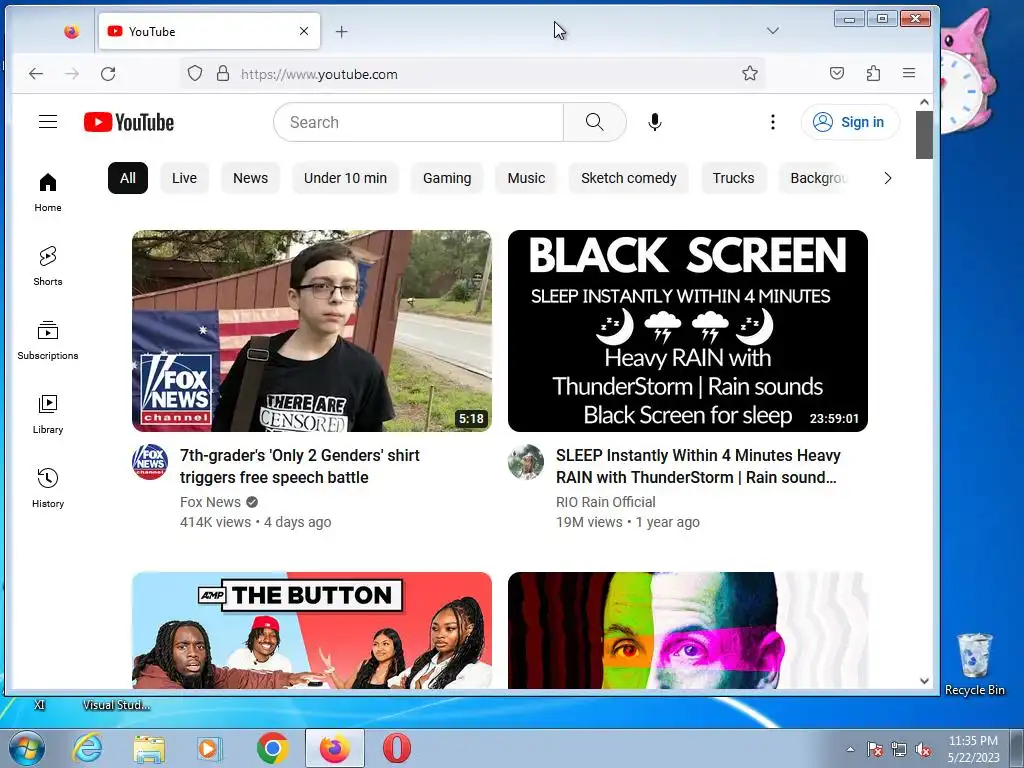Viewport: 1024px width, 768px height.
Task: Open Shorts from the sidebar
Action: (x=48, y=266)
